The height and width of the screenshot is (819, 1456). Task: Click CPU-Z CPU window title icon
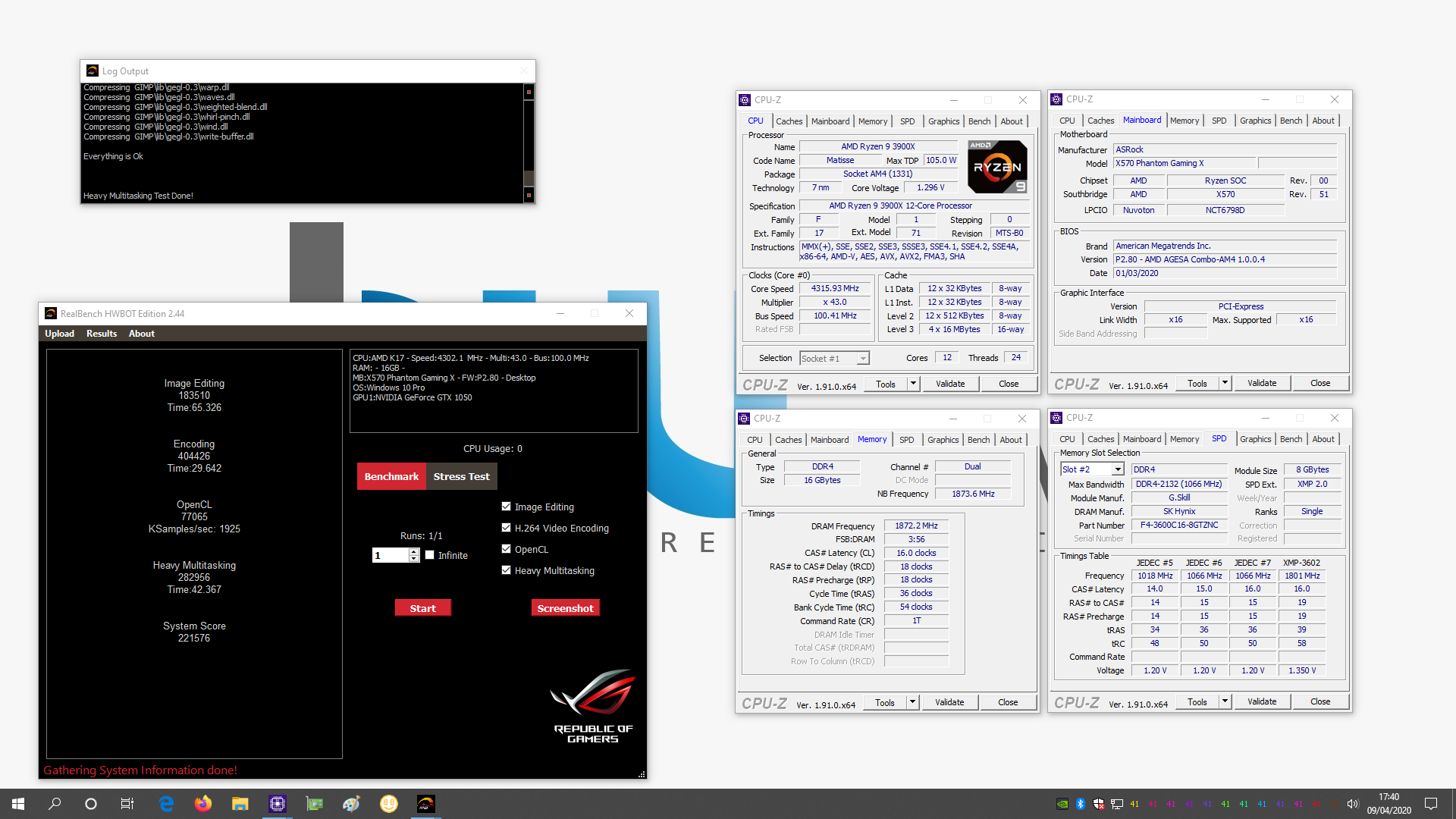(745, 99)
